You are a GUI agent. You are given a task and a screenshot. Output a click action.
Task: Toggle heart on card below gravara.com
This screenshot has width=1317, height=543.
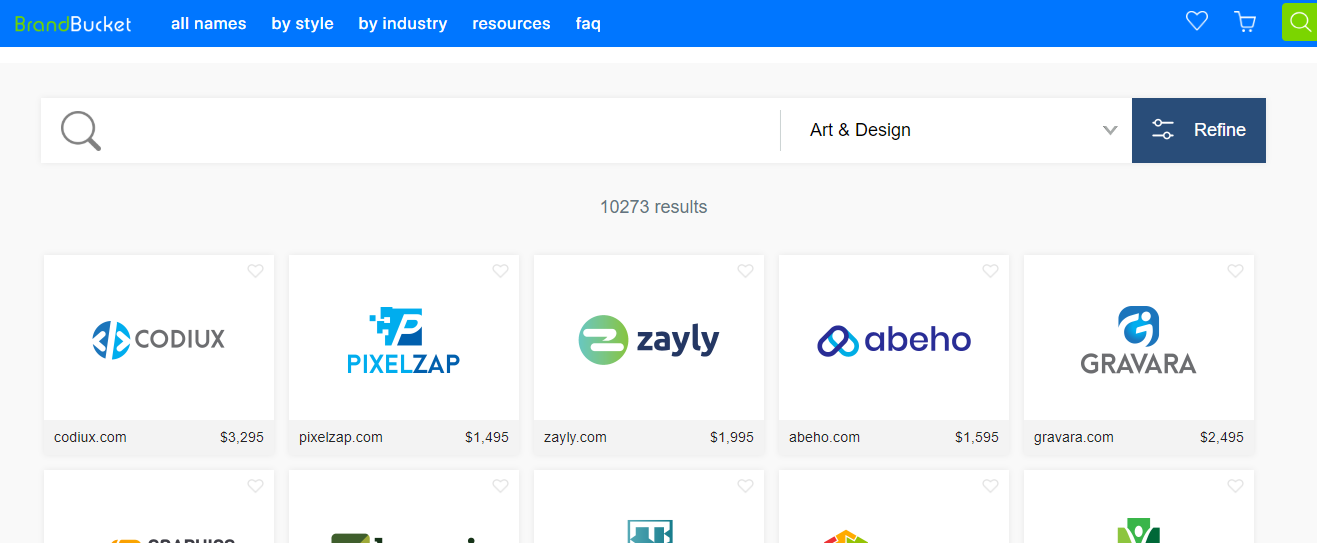click(x=1235, y=486)
